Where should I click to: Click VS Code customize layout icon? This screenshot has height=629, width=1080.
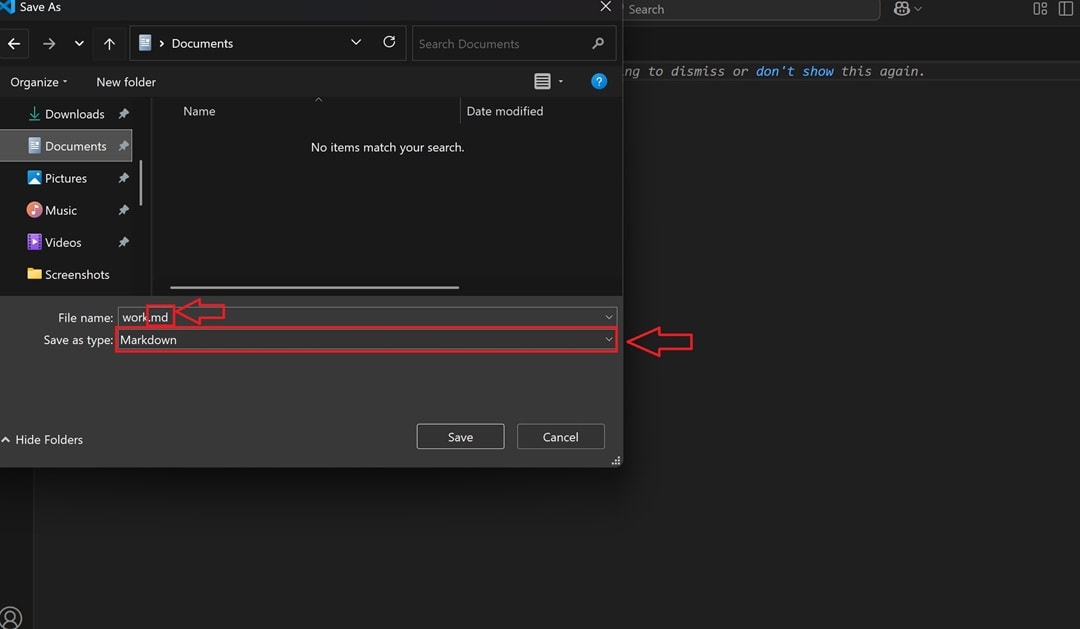pos(1040,9)
